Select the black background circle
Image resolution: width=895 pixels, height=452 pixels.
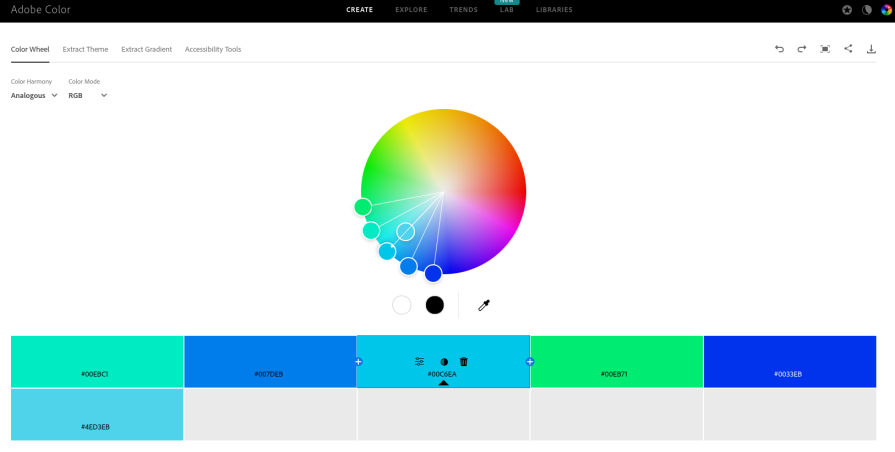(x=434, y=305)
